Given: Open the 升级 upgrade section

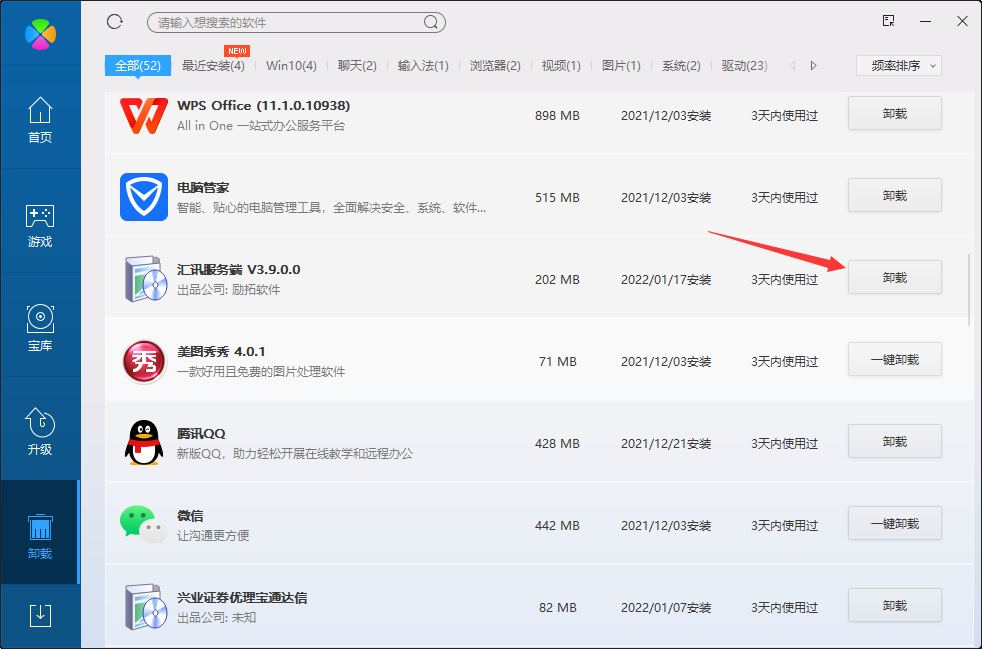Looking at the screenshot, I should 40,432.
